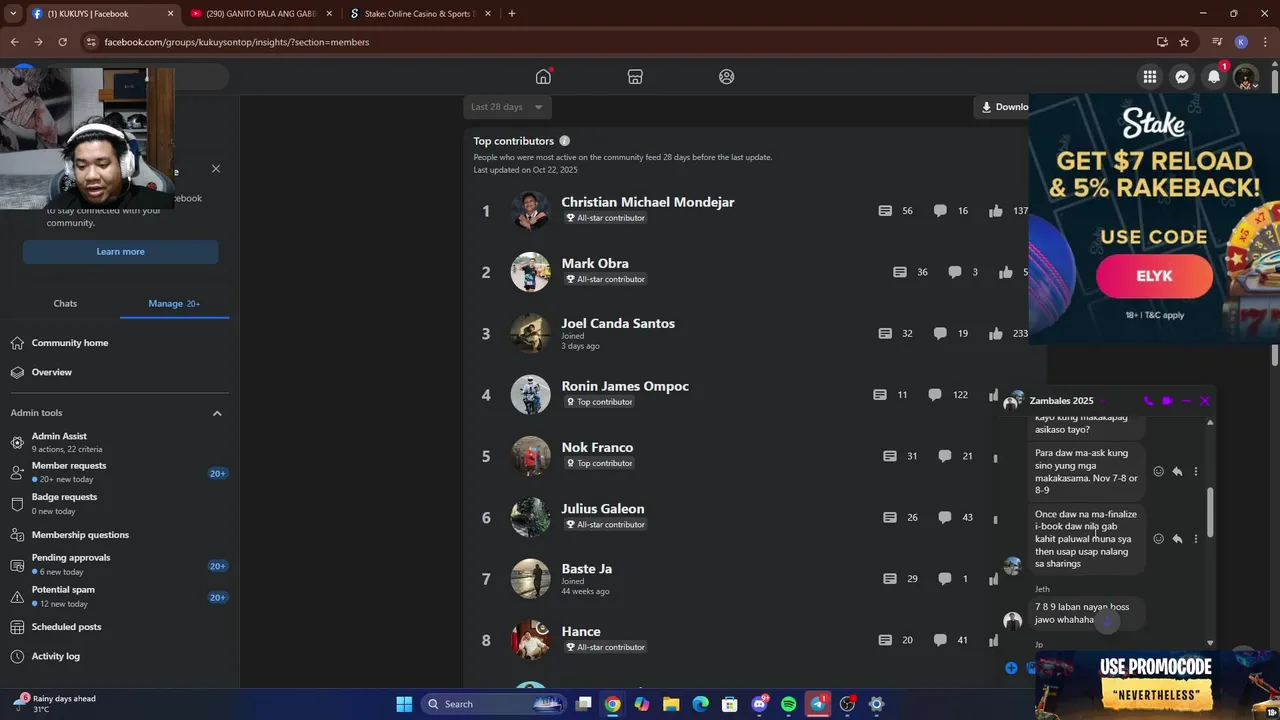
Task: Switch to the Manage tab
Action: [174, 303]
